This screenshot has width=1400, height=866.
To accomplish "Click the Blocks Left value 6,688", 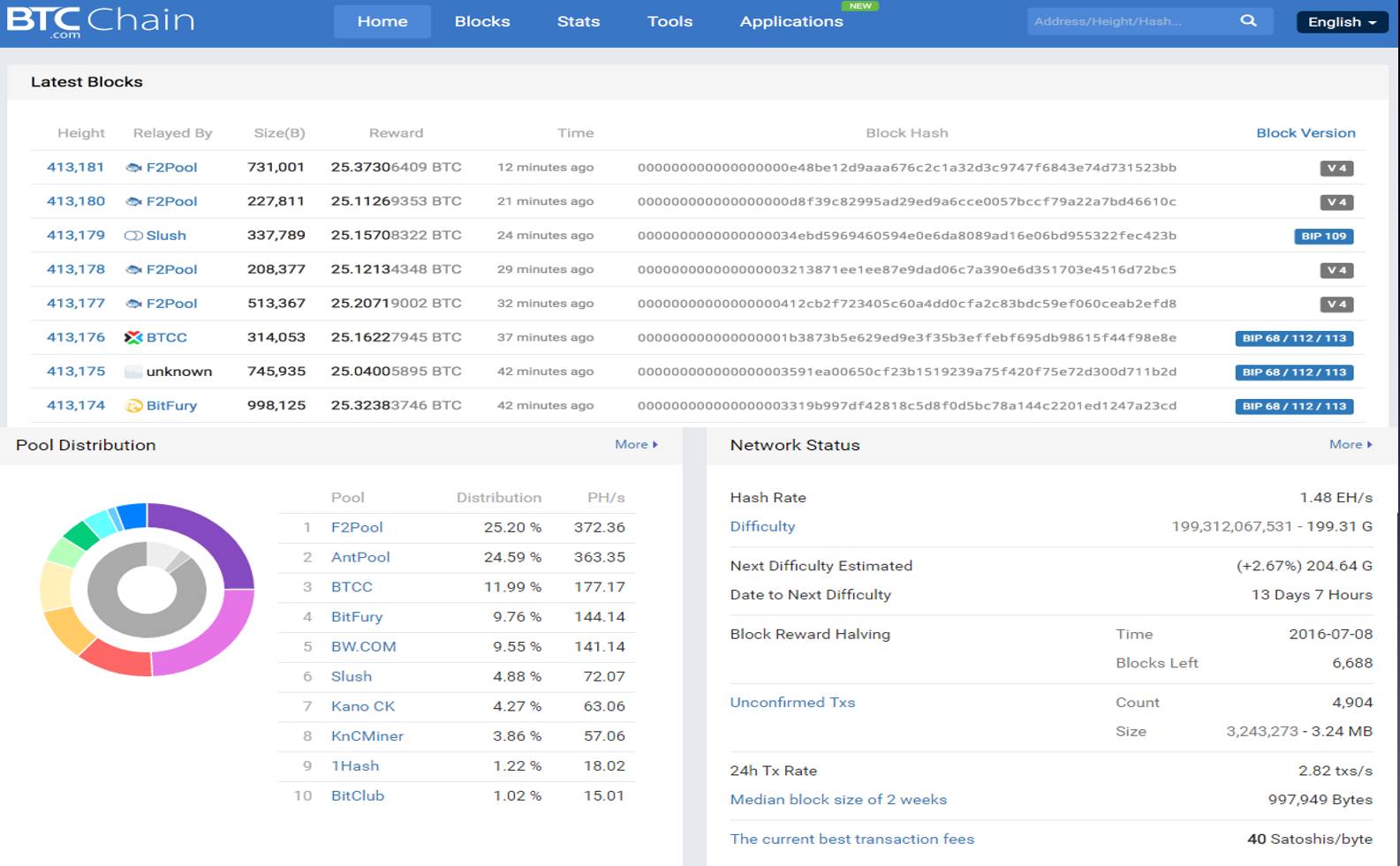I will (x=1352, y=663).
